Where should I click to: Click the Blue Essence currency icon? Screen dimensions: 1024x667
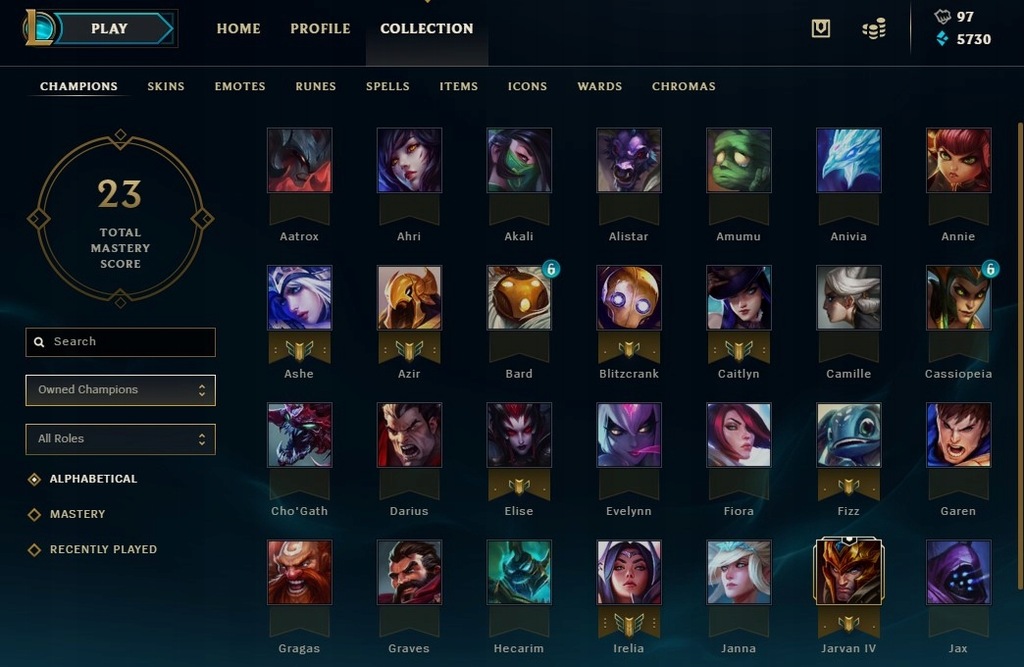click(942, 39)
